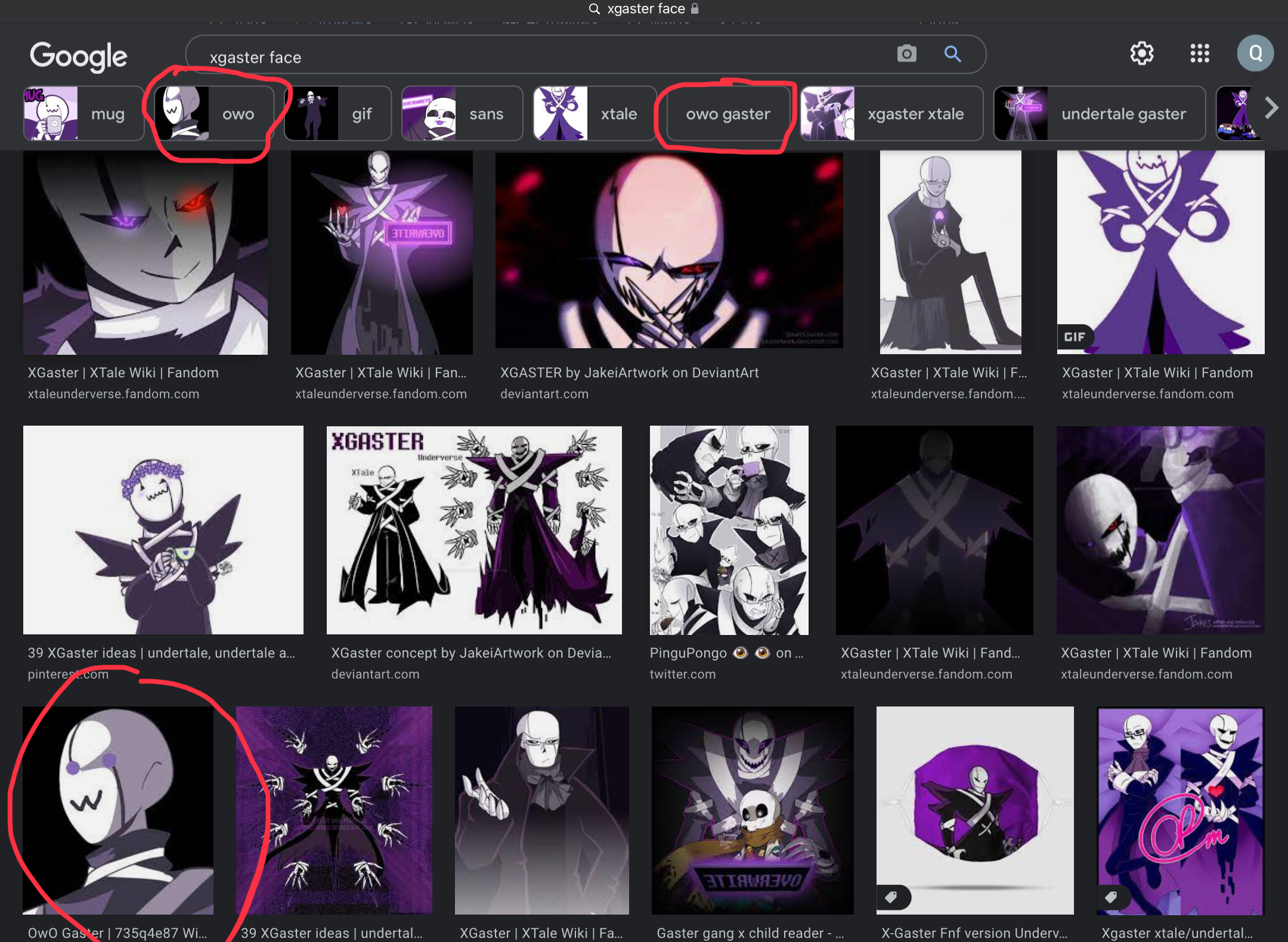The image size is (1288, 942).
Task: Open XGaster with glasses image
Action: pyautogui.click(x=541, y=810)
